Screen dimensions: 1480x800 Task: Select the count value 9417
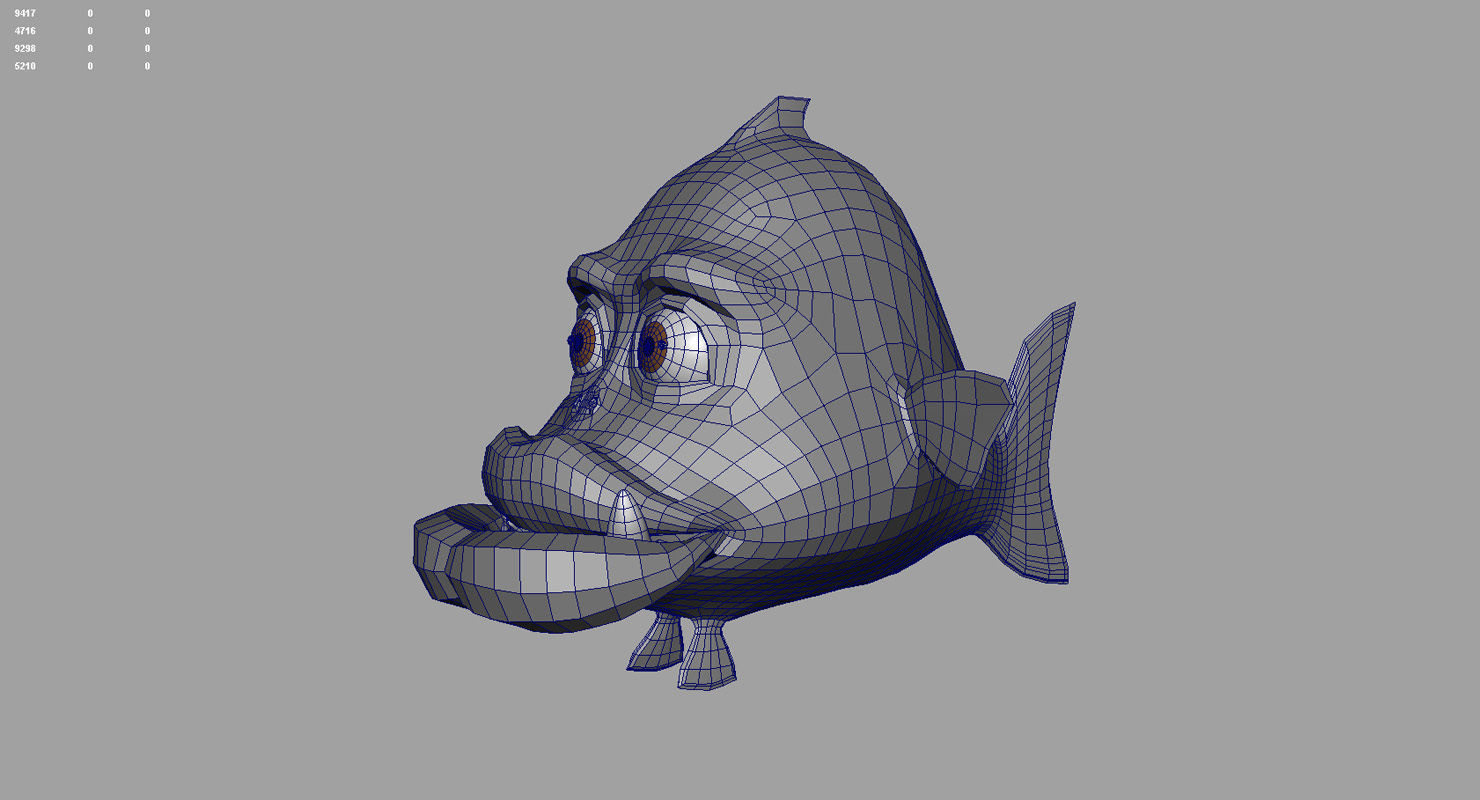tap(25, 13)
